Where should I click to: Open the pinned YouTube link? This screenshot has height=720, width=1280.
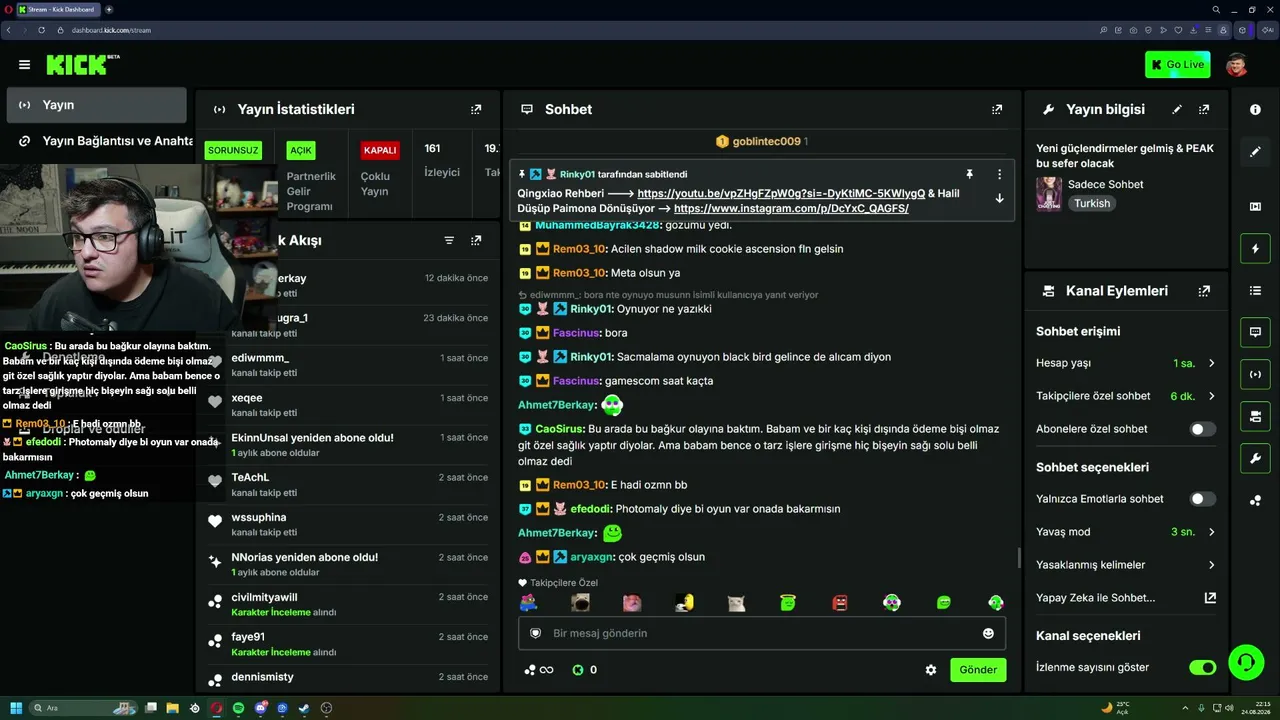click(781, 193)
